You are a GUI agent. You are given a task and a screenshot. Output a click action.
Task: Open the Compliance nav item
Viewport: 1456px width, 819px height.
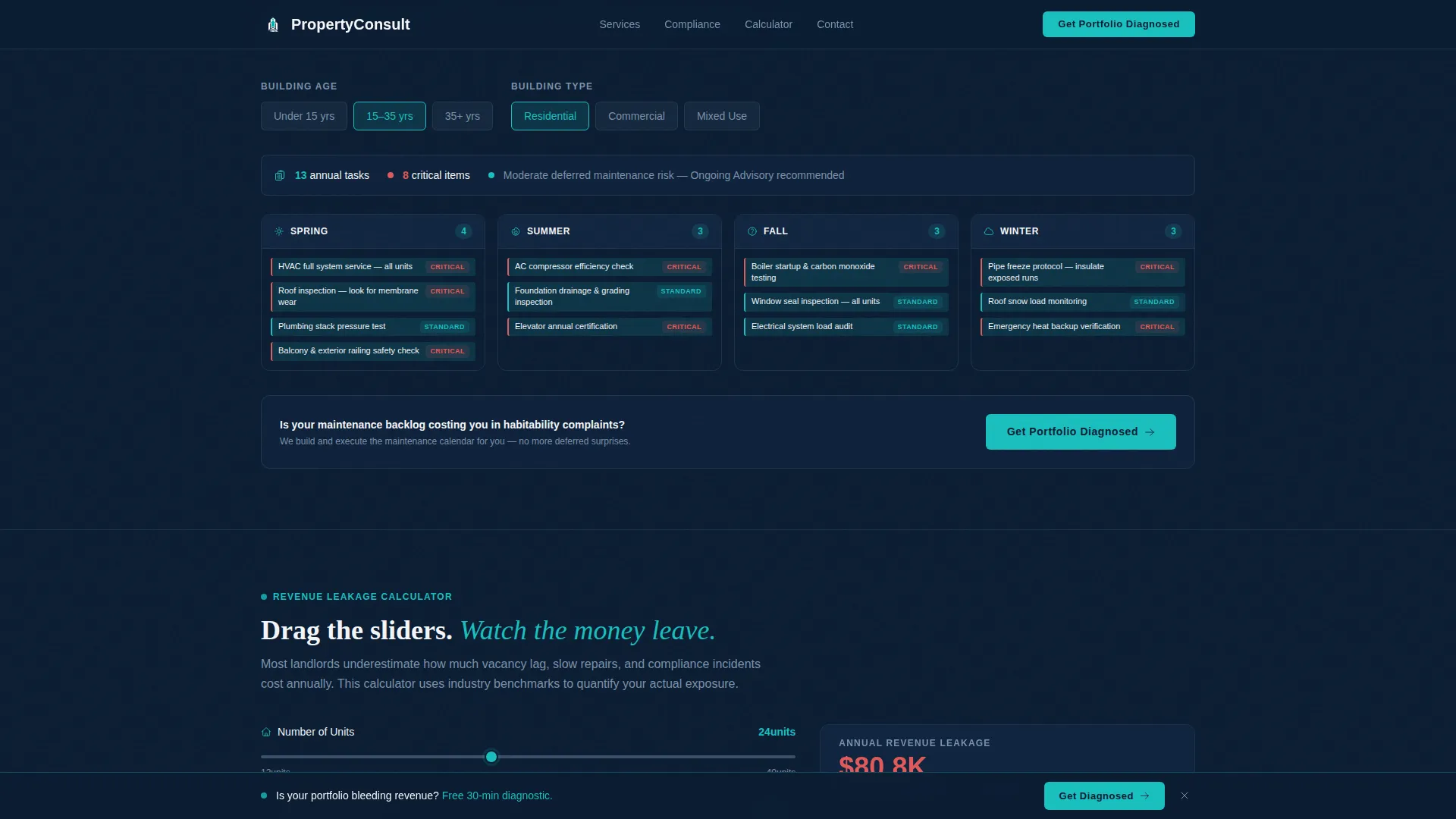coord(692,24)
